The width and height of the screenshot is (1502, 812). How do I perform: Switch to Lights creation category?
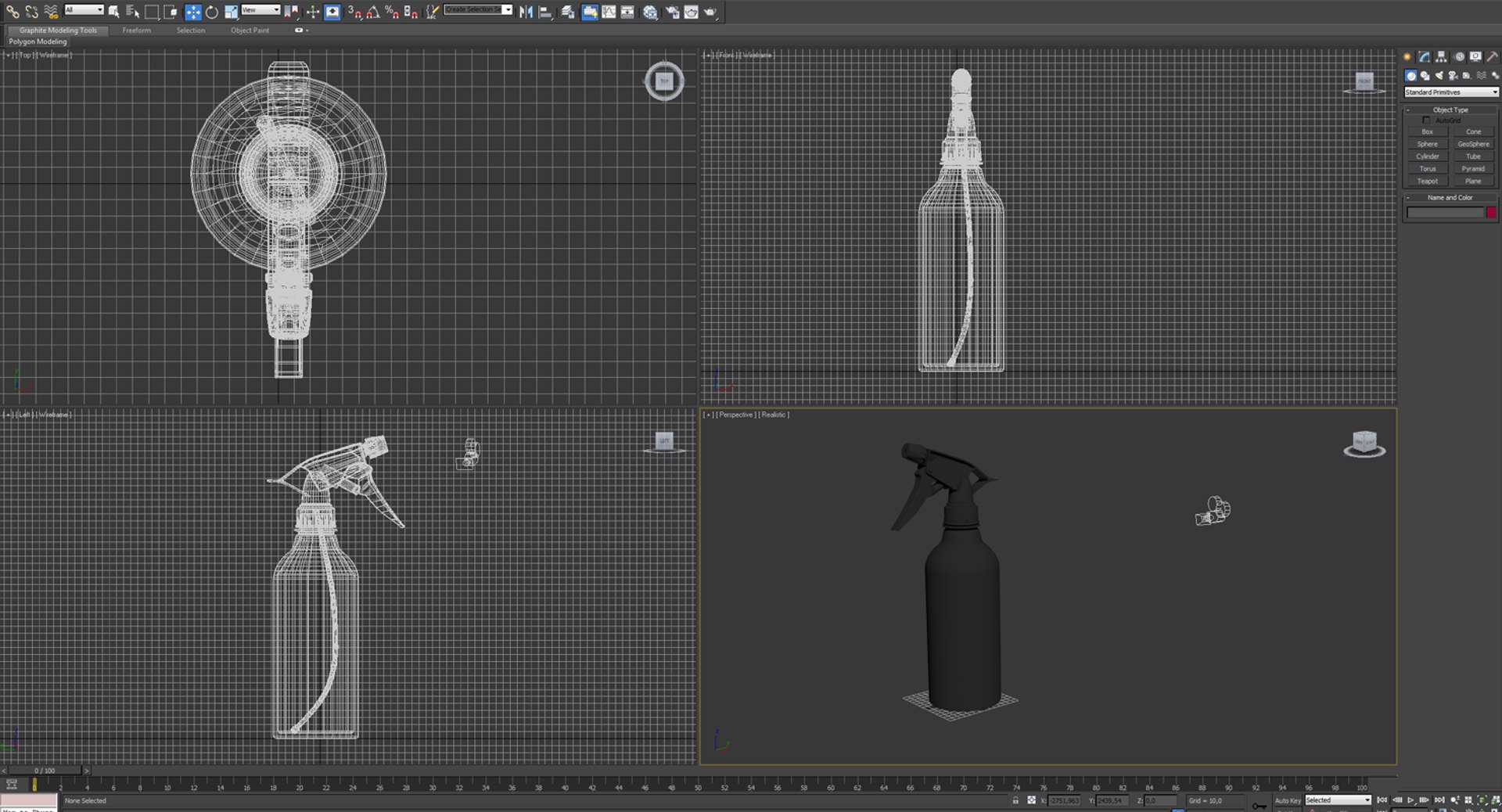pyautogui.click(x=1439, y=76)
